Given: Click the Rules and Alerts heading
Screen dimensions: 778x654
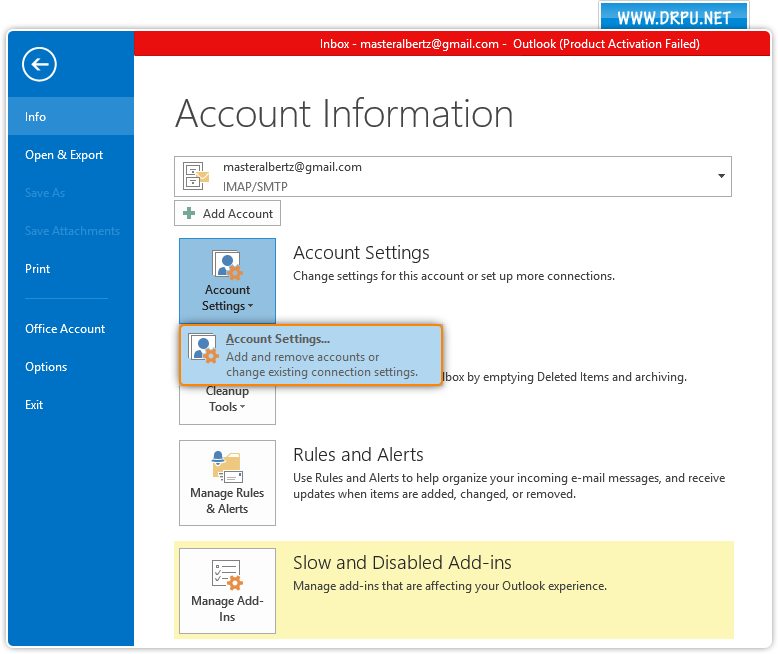Looking at the screenshot, I should point(358,455).
